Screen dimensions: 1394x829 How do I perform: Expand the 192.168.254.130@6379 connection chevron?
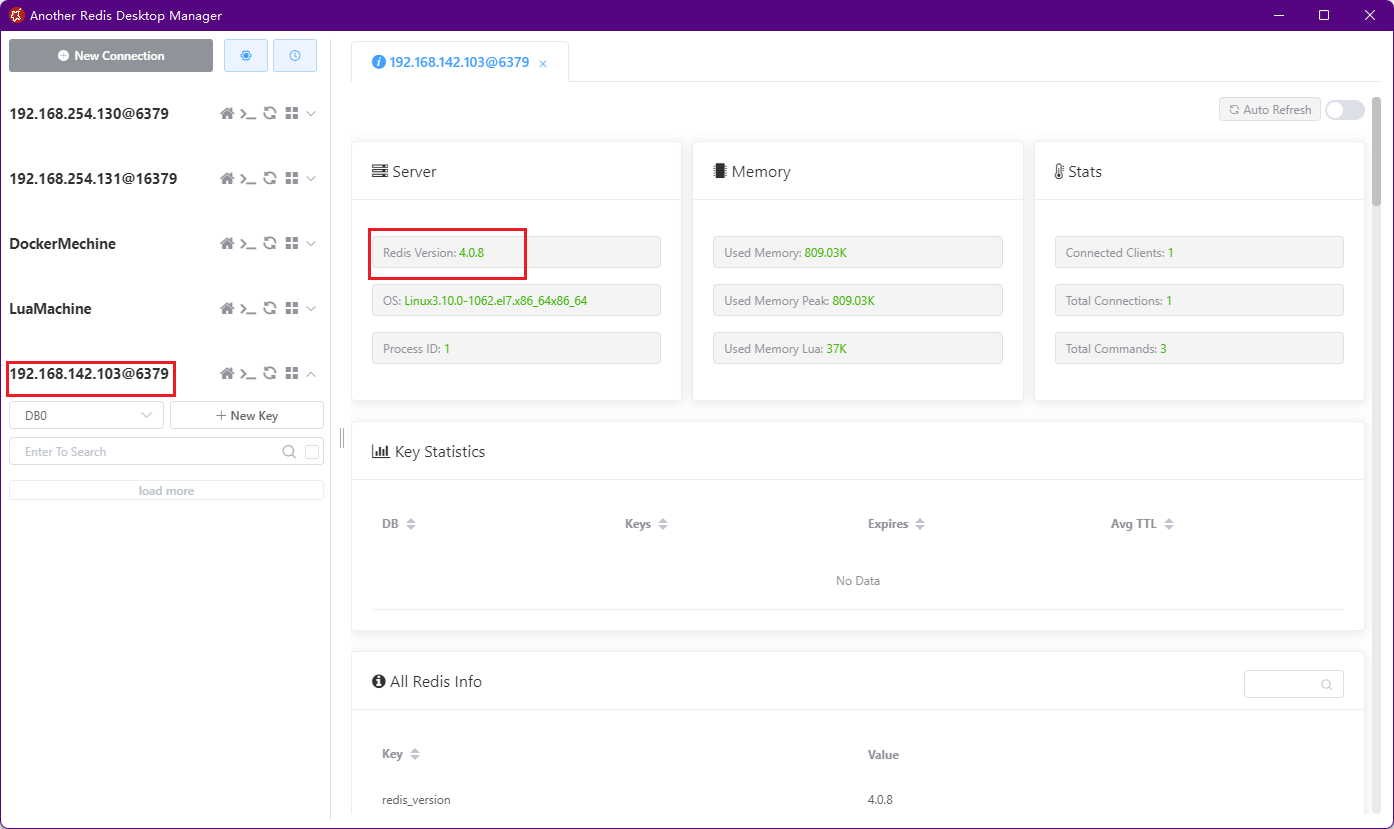pyautogui.click(x=311, y=114)
